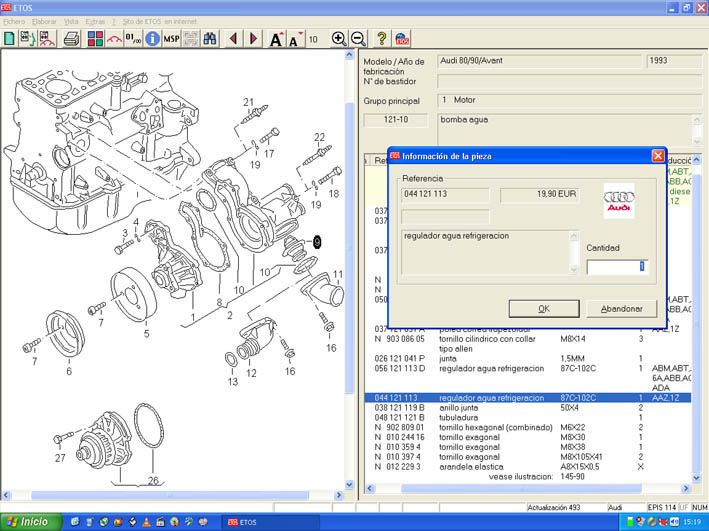
Task: Select part row 038 121 119 B anillo junta
Action: coord(528,408)
